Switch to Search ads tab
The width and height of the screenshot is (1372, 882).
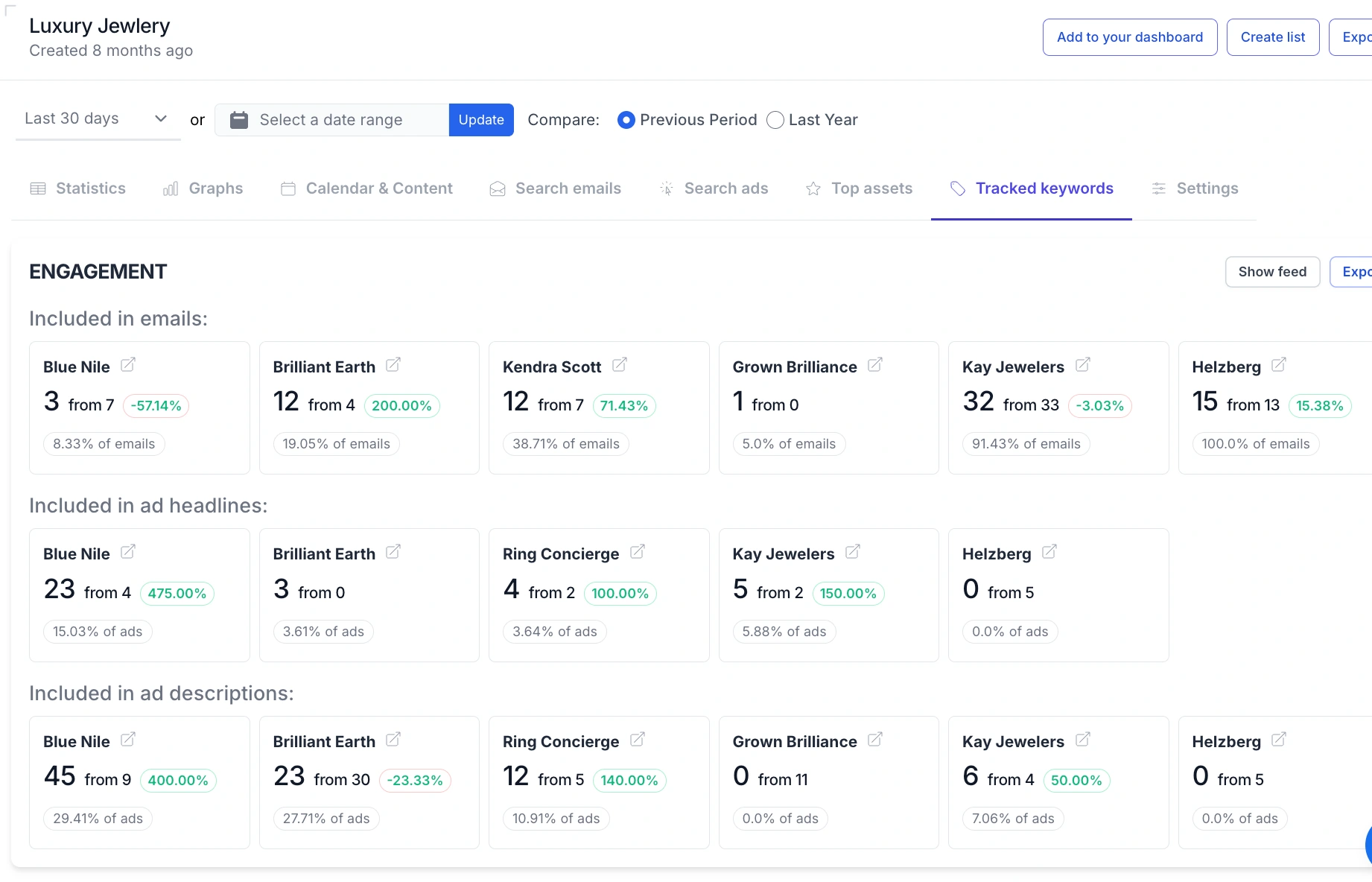point(714,188)
